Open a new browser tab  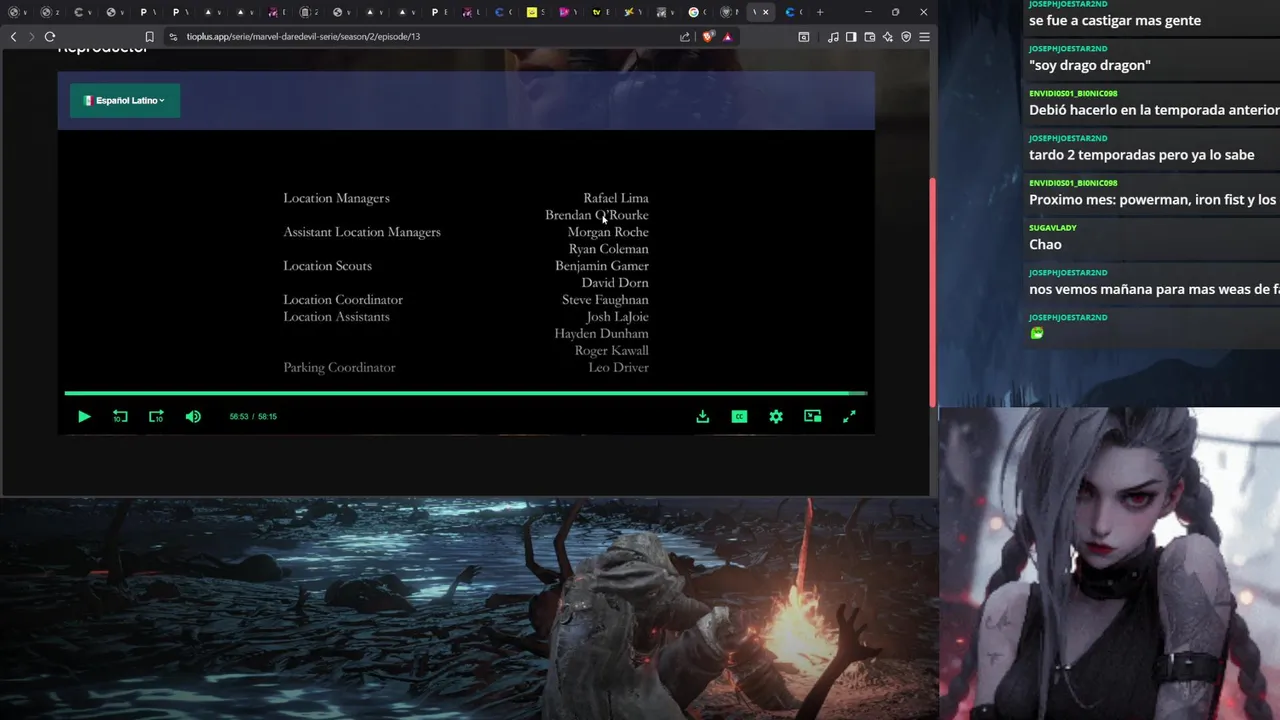tap(820, 12)
